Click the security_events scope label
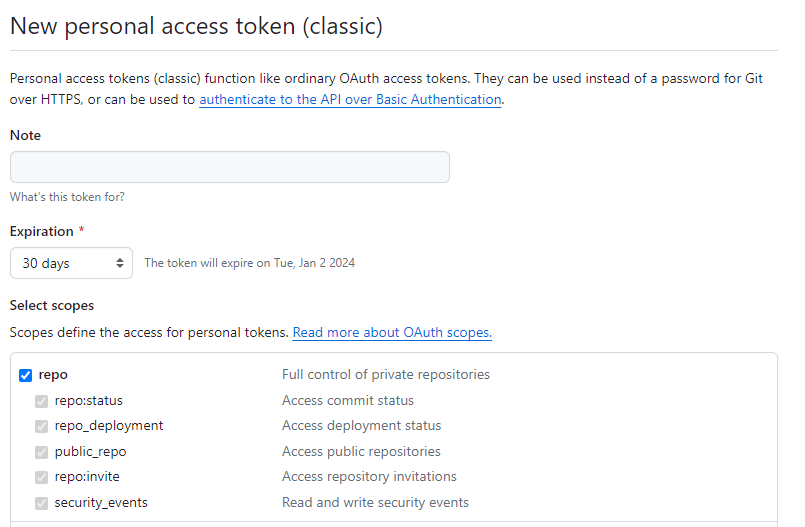 101,502
